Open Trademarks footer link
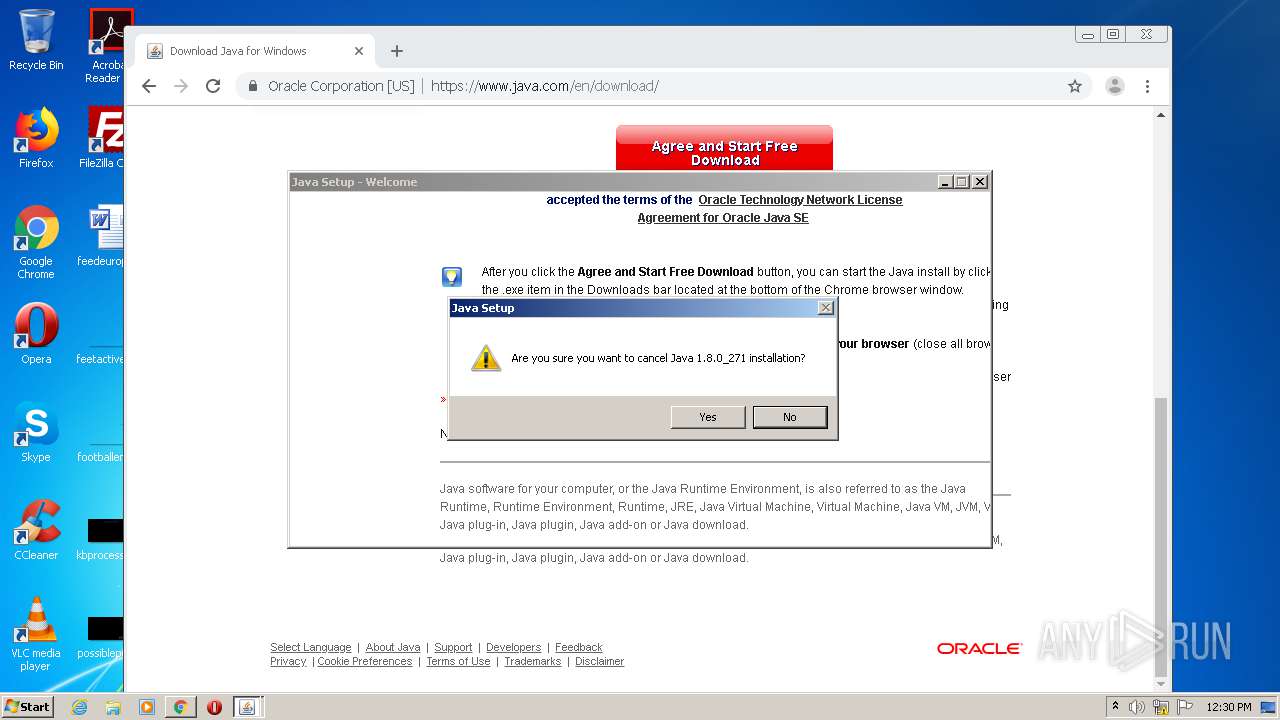Screen dimensions: 1280x720 pyautogui.click(x=533, y=661)
